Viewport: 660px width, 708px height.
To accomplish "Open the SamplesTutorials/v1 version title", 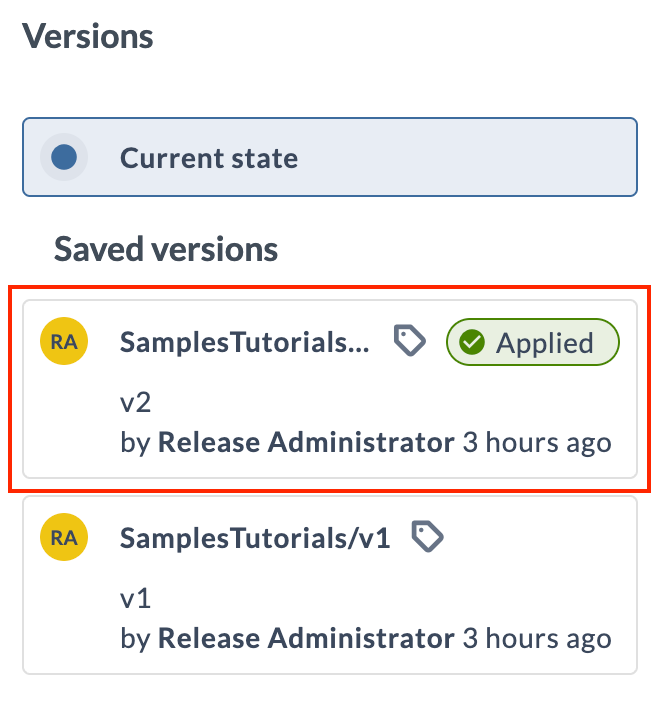I will (255, 538).
